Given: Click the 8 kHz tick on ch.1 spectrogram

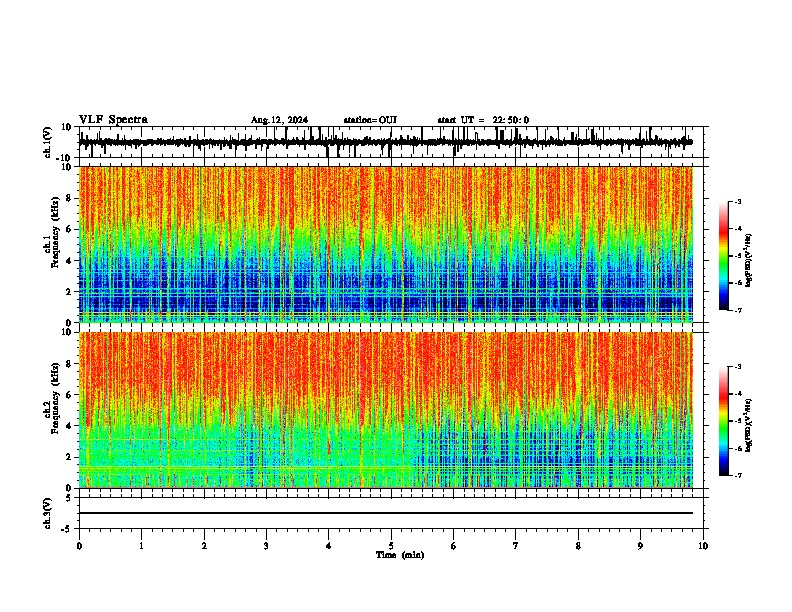Looking at the screenshot, I should [x=68, y=198].
